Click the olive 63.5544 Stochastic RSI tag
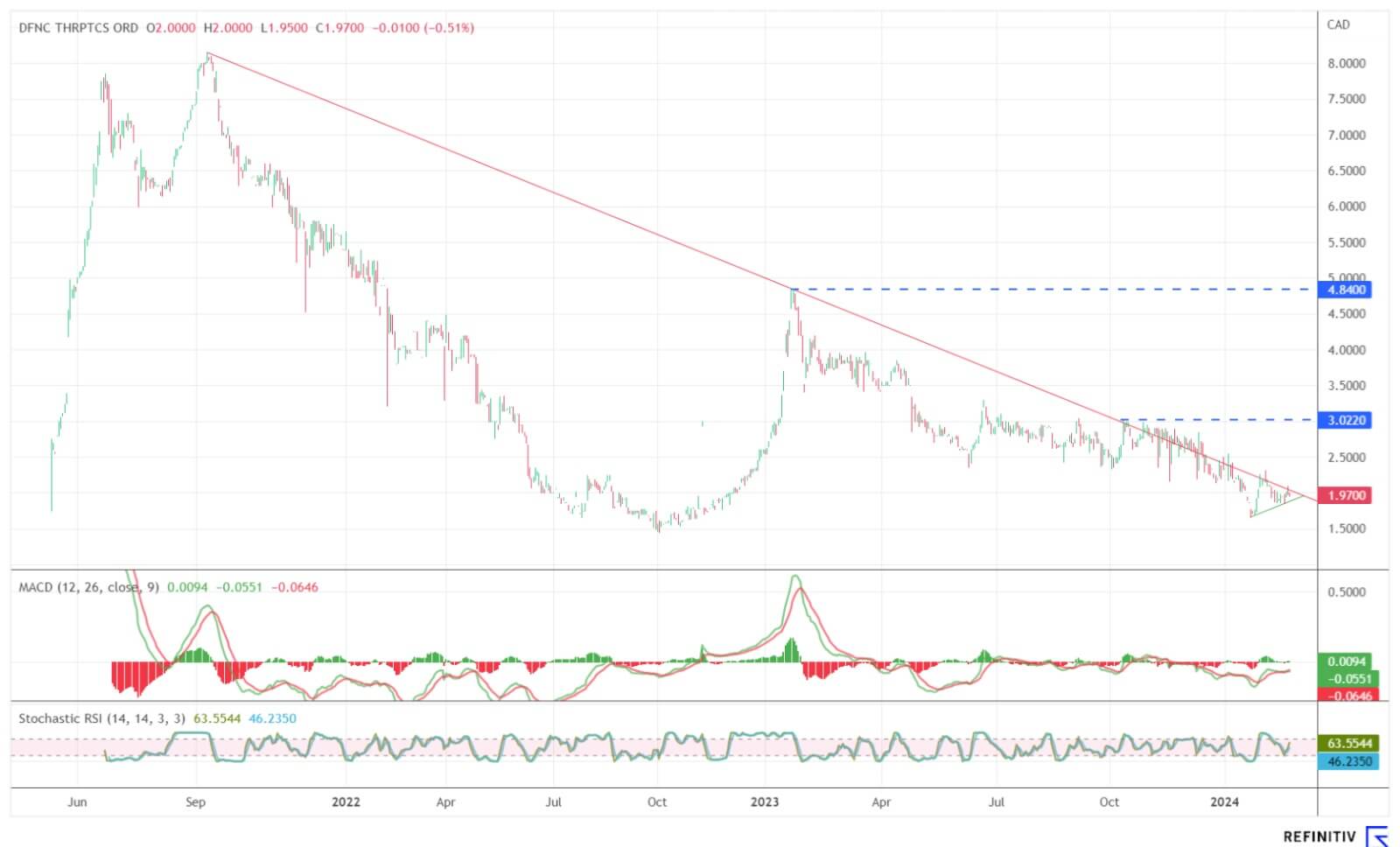Image resolution: width=1400 pixels, height=847 pixels. [x=1349, y=743]
